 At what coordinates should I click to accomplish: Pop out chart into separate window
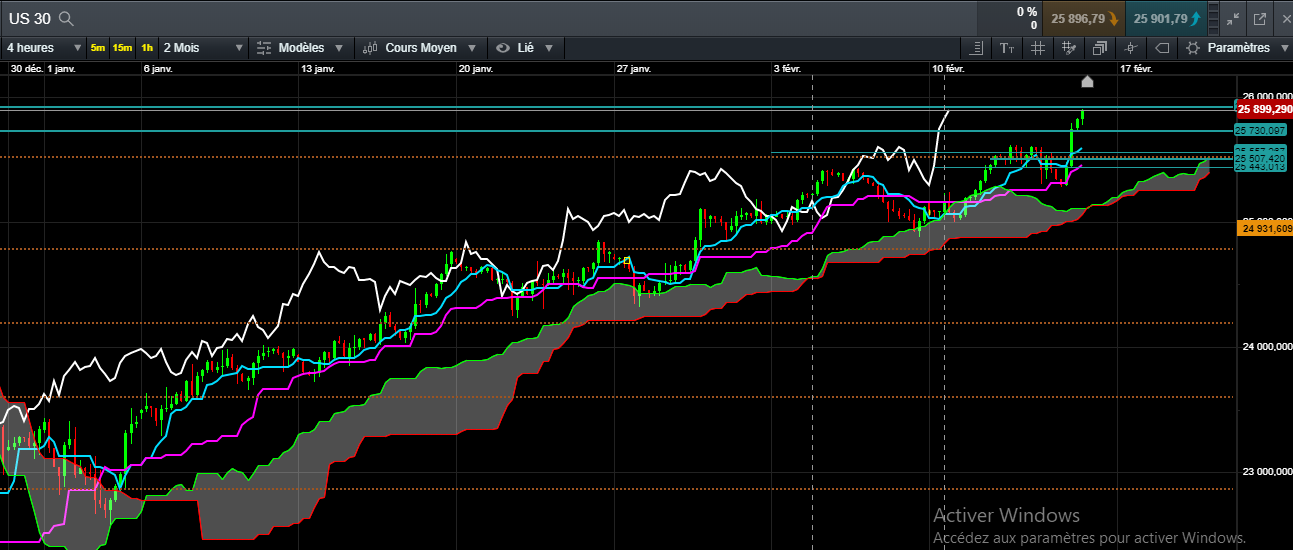pyautogui.click(x=1259, y=18)
